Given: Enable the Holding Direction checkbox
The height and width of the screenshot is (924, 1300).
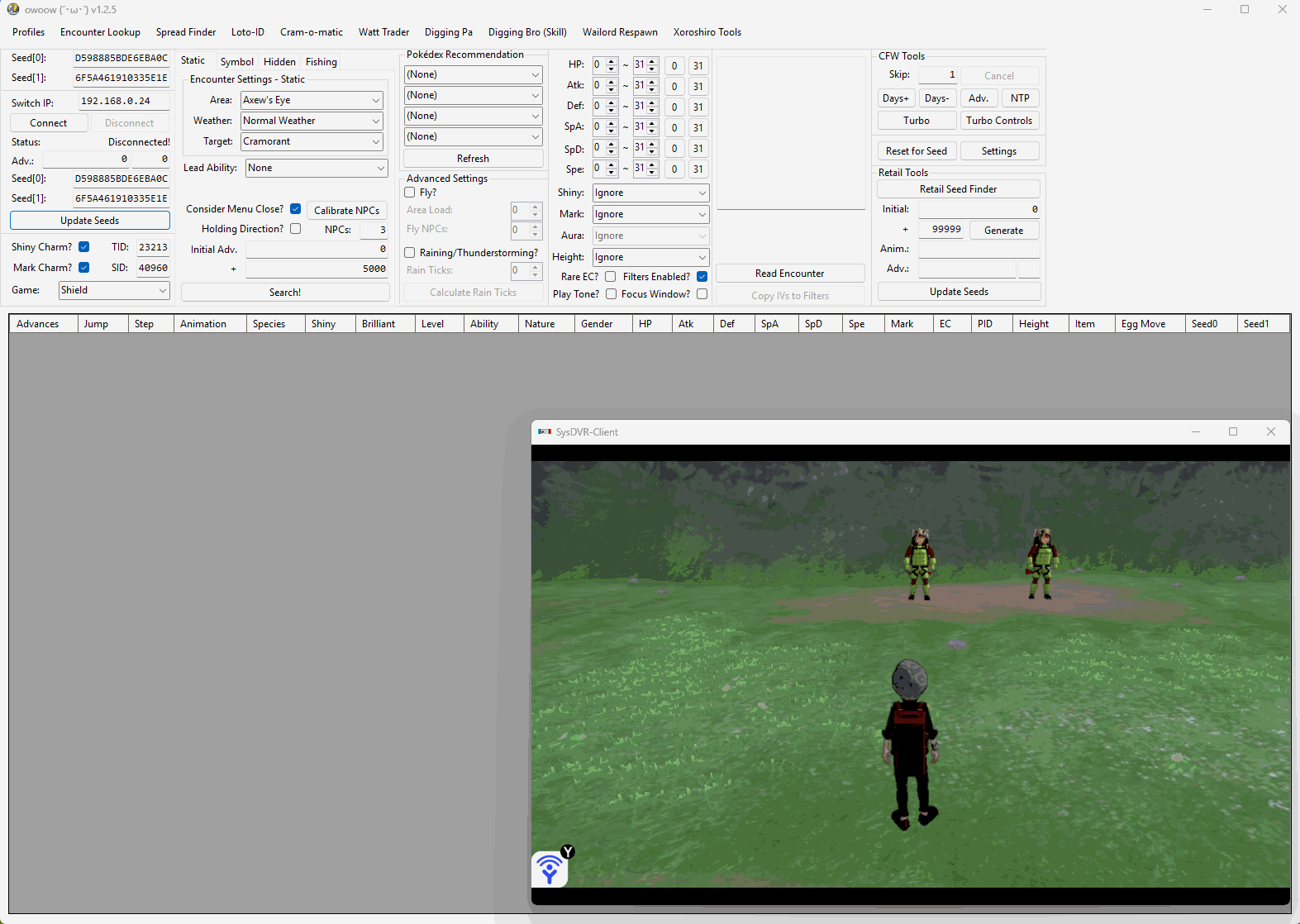Looking at the screenshot, I should pyautogui.click(x=295, y=229).
